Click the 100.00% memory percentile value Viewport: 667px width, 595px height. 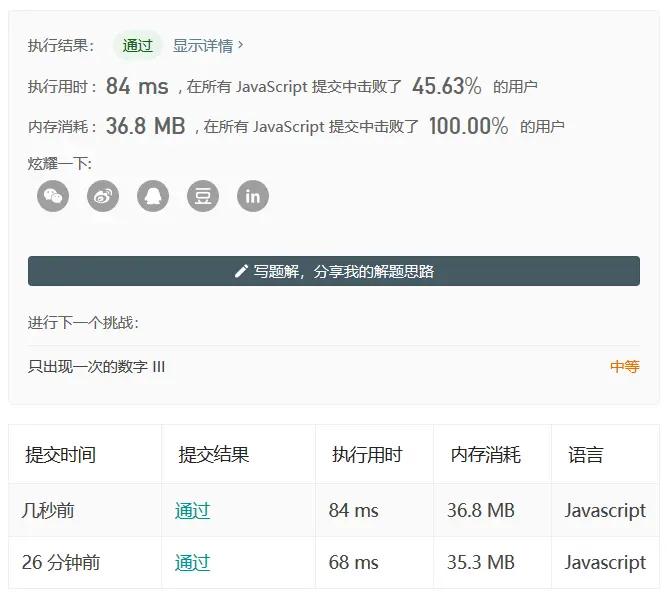click(468, 126)
